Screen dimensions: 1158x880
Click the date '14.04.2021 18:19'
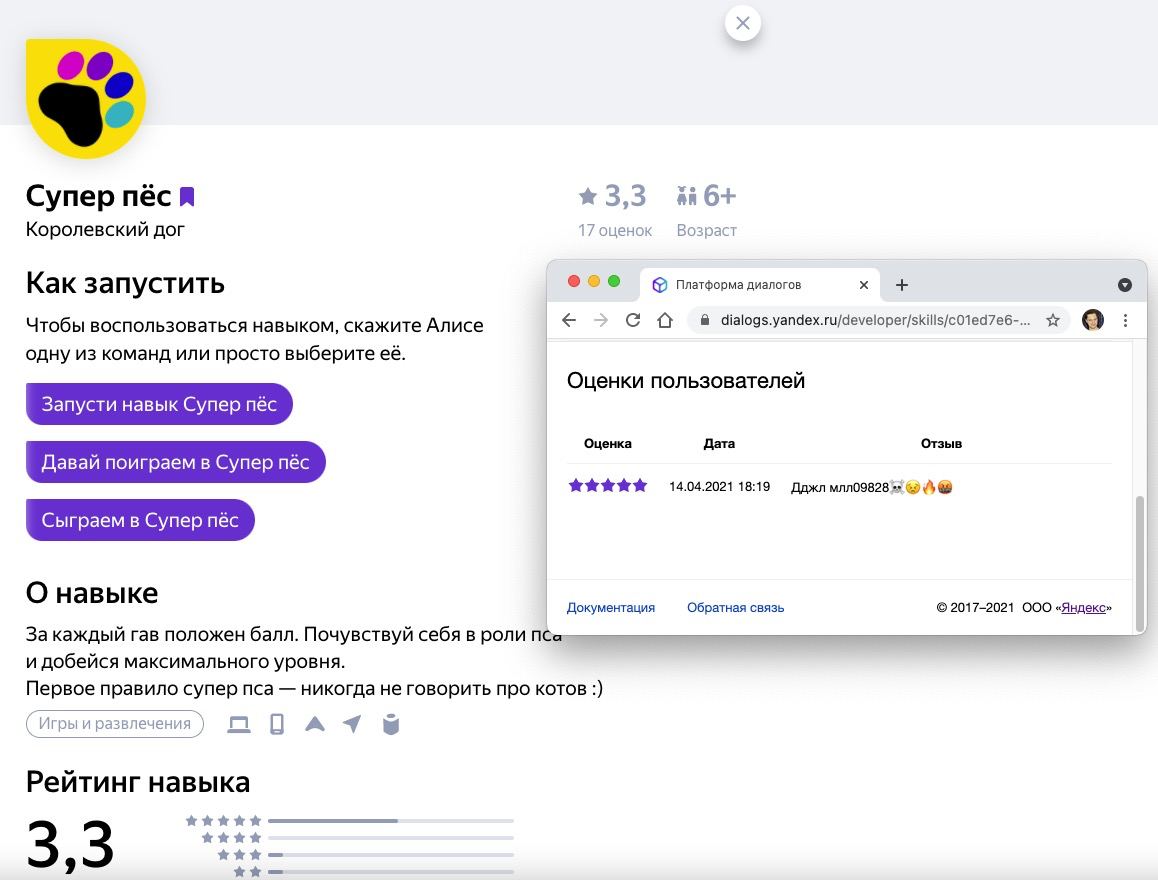click(719, 487)
